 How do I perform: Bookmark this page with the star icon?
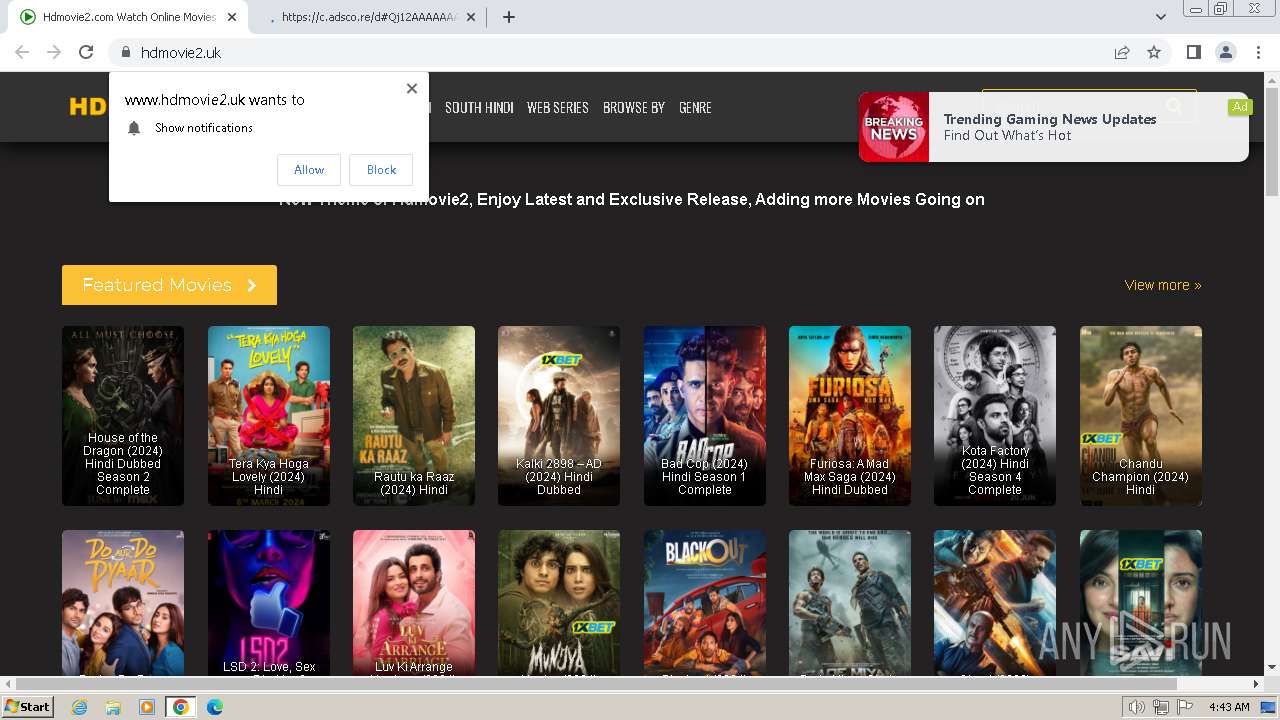coord(1154,52)
